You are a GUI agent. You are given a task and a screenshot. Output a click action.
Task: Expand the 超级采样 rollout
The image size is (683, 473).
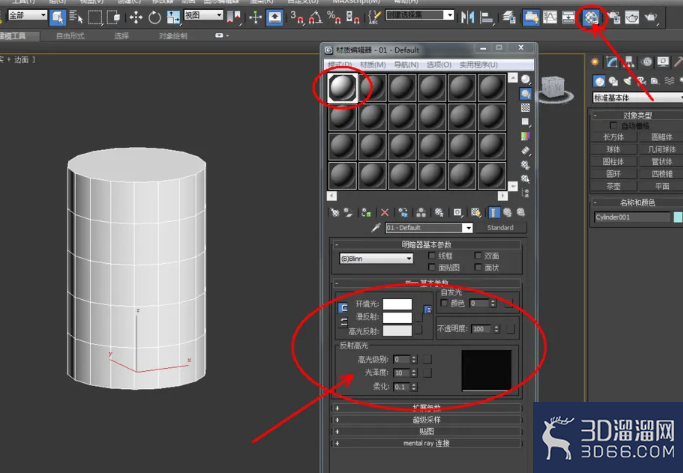426,420
